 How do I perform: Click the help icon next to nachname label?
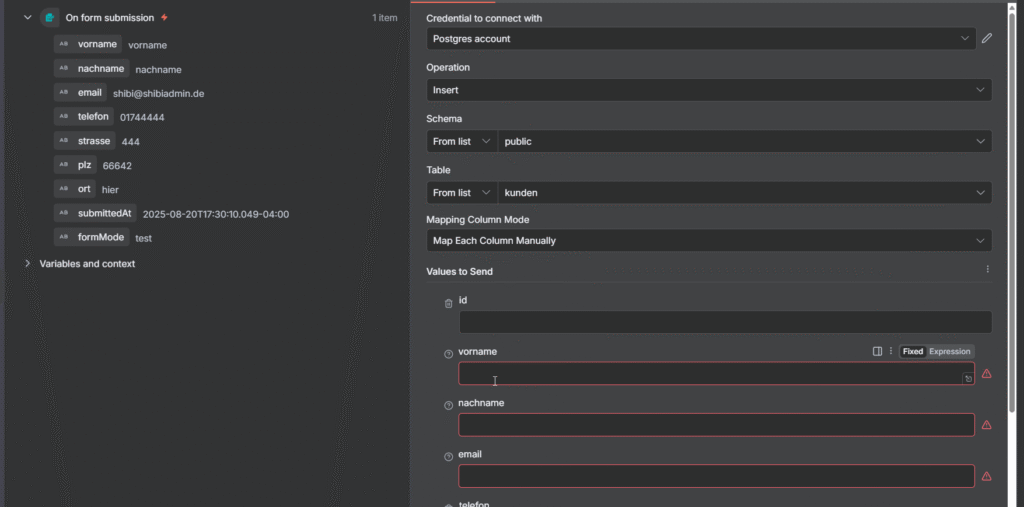click(448, 404)
